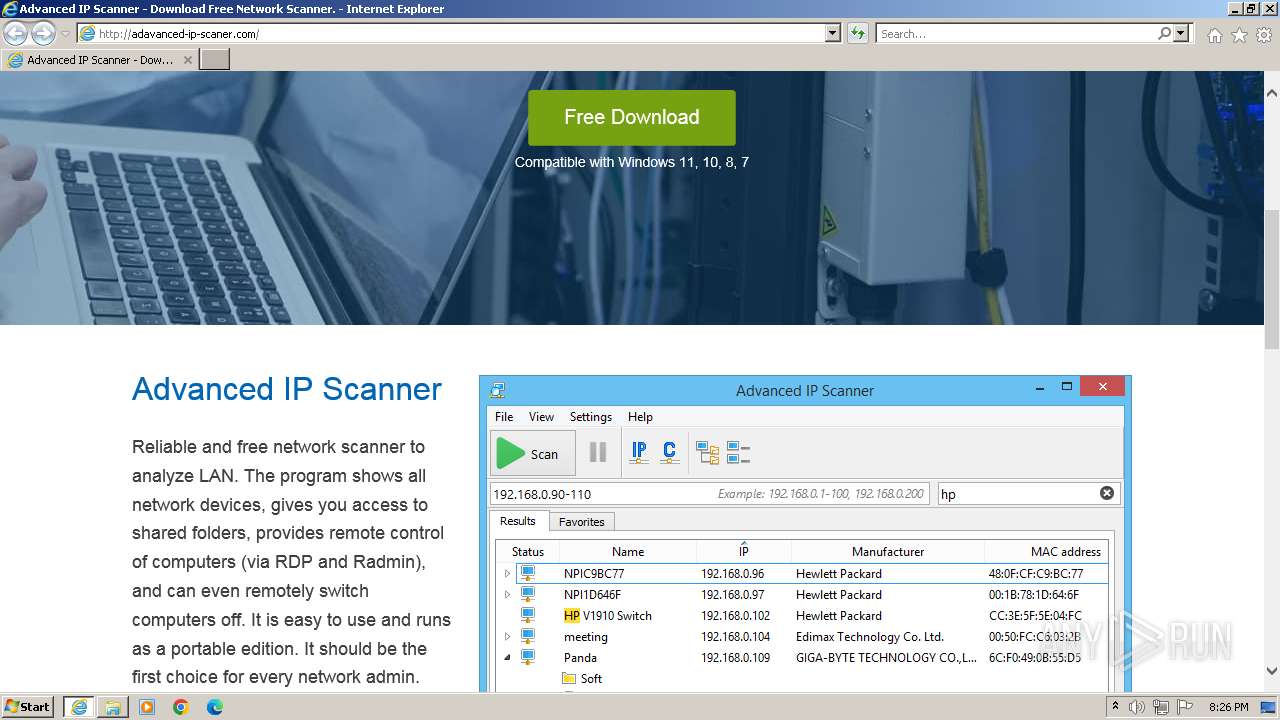Open the Windows Start button
The height and width of the screenshot is (720, 1280).
27,706
